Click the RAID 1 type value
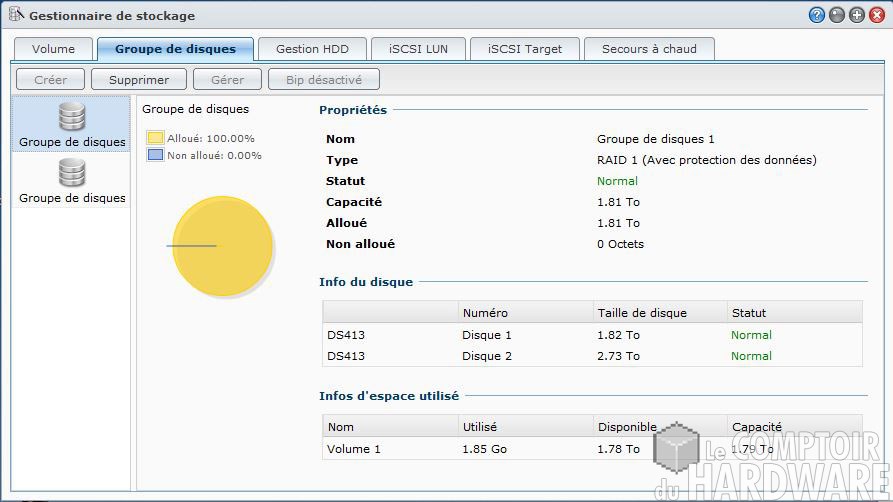The width and height of the screenshot is (893, 502). point(707,160)
